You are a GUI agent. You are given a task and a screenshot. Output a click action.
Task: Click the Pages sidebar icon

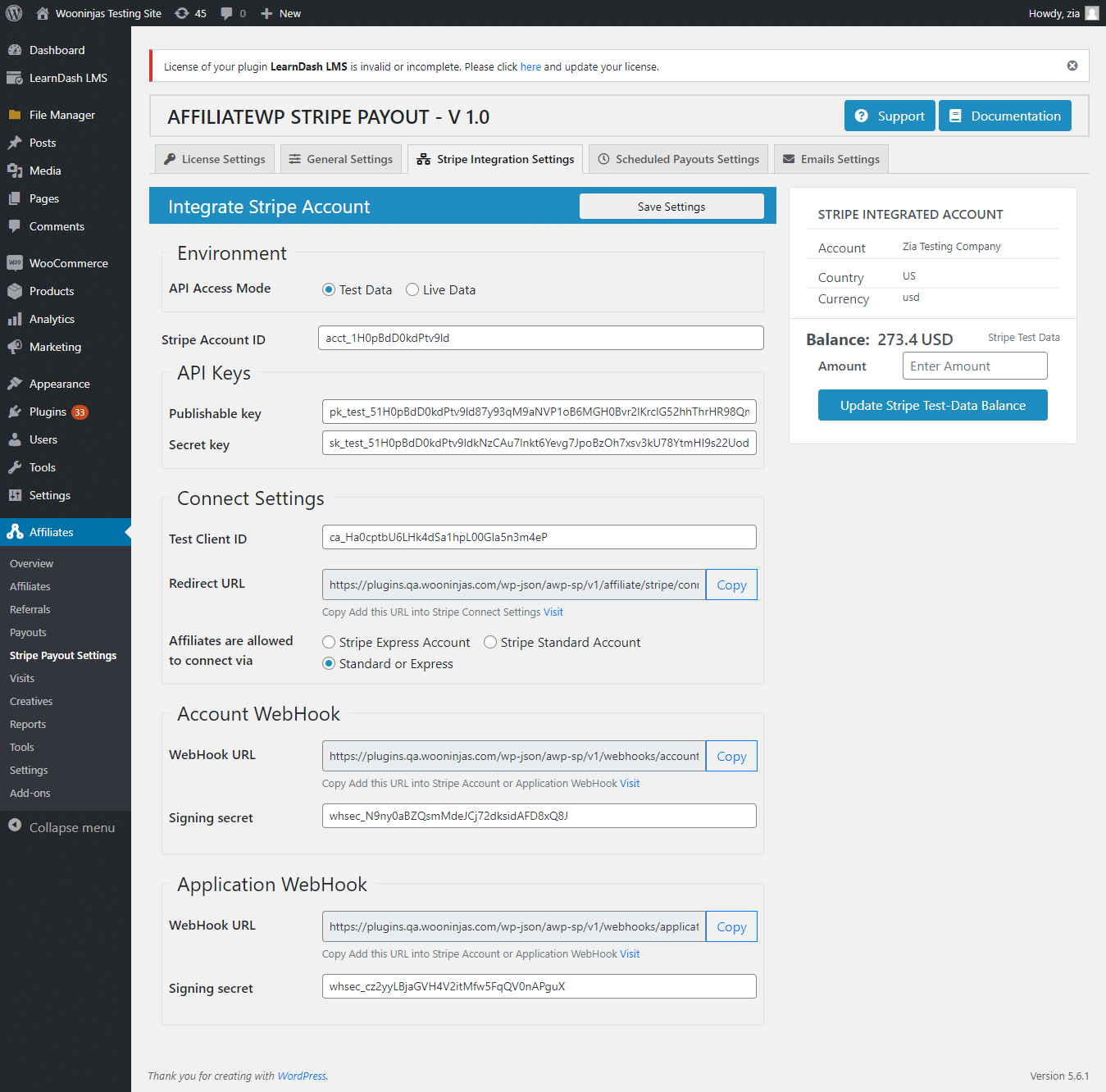click(x=15, y=198)
